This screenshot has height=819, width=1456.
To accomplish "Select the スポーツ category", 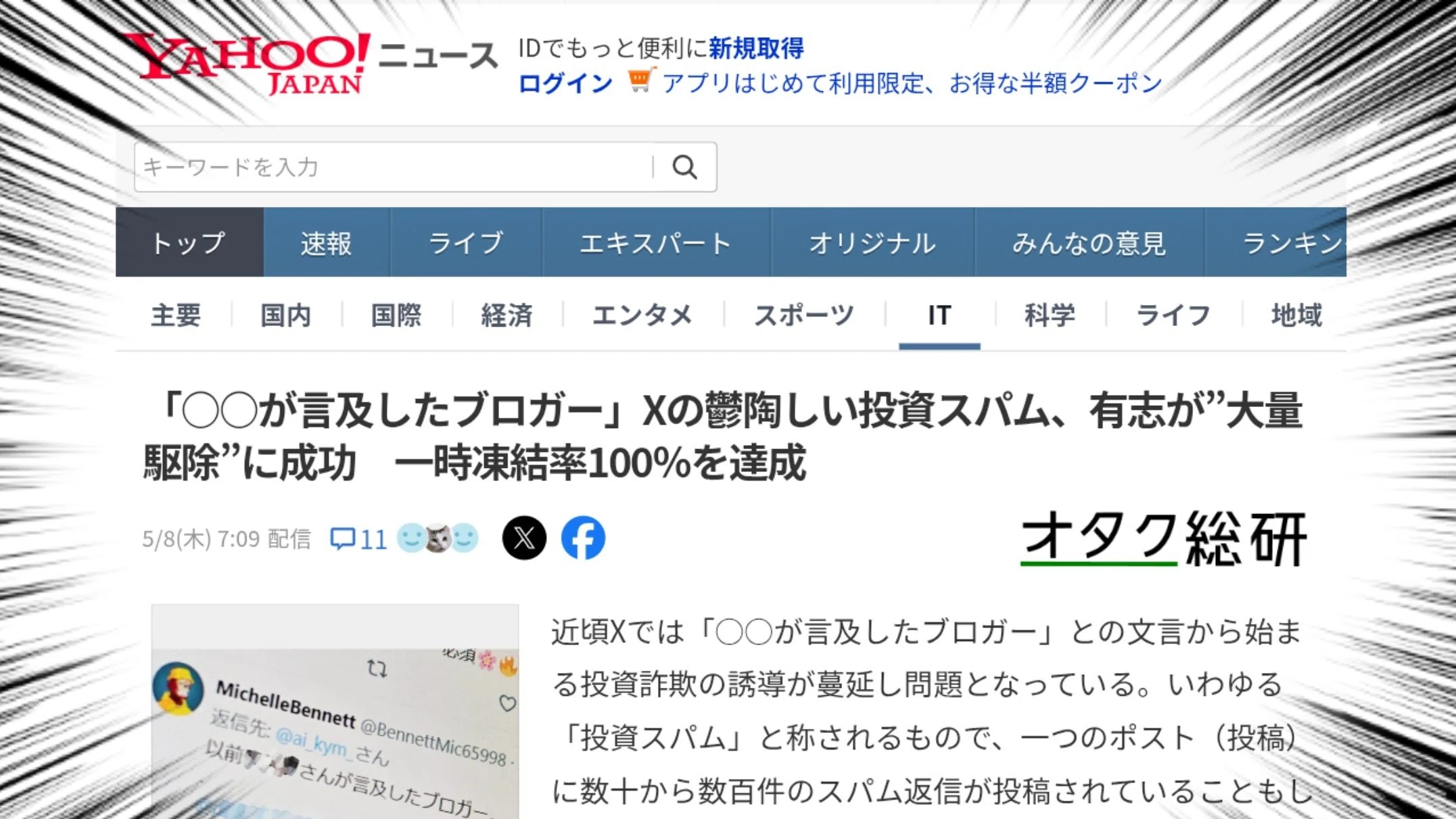I will (x=804, y=315).
